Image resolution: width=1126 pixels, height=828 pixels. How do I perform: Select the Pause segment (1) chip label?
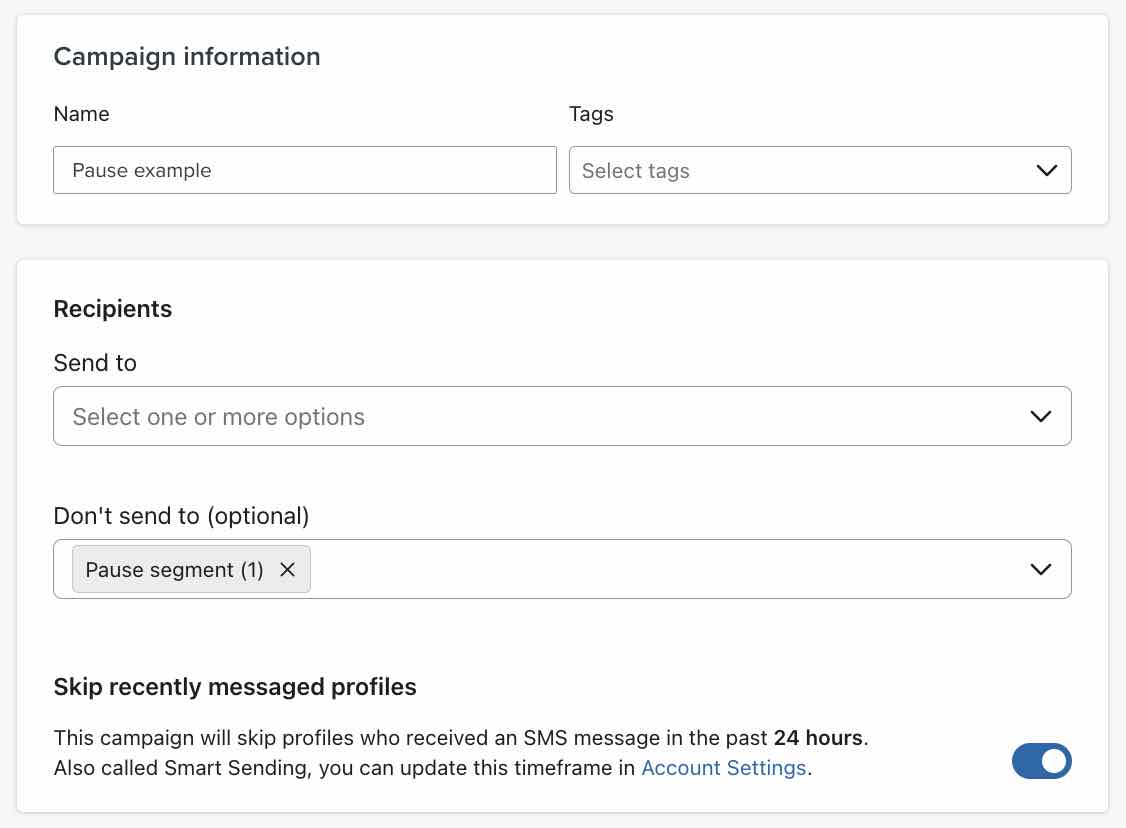(174, 570)
